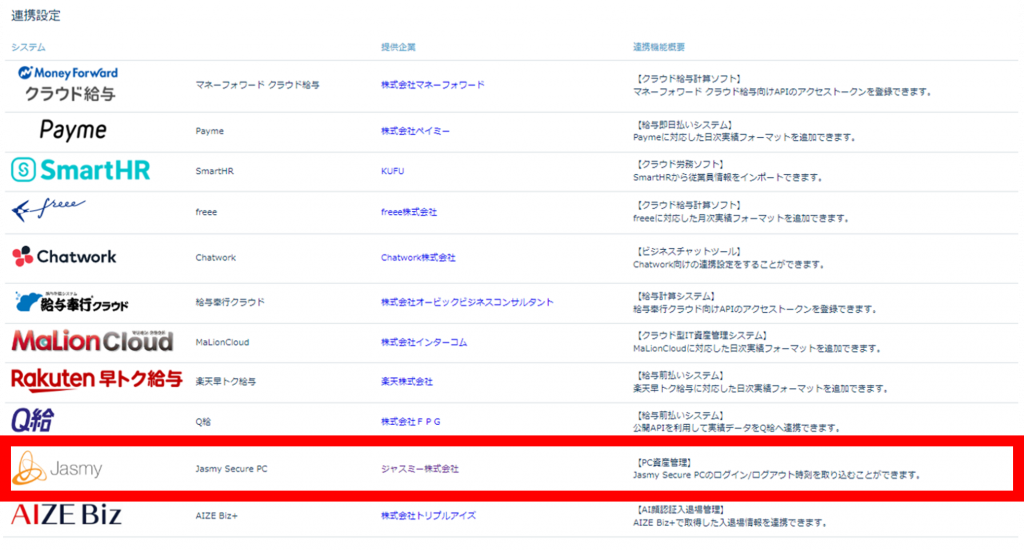Open the Chatwork logo
Viewport: 1024px width, 550px height.
pos(64,257)
